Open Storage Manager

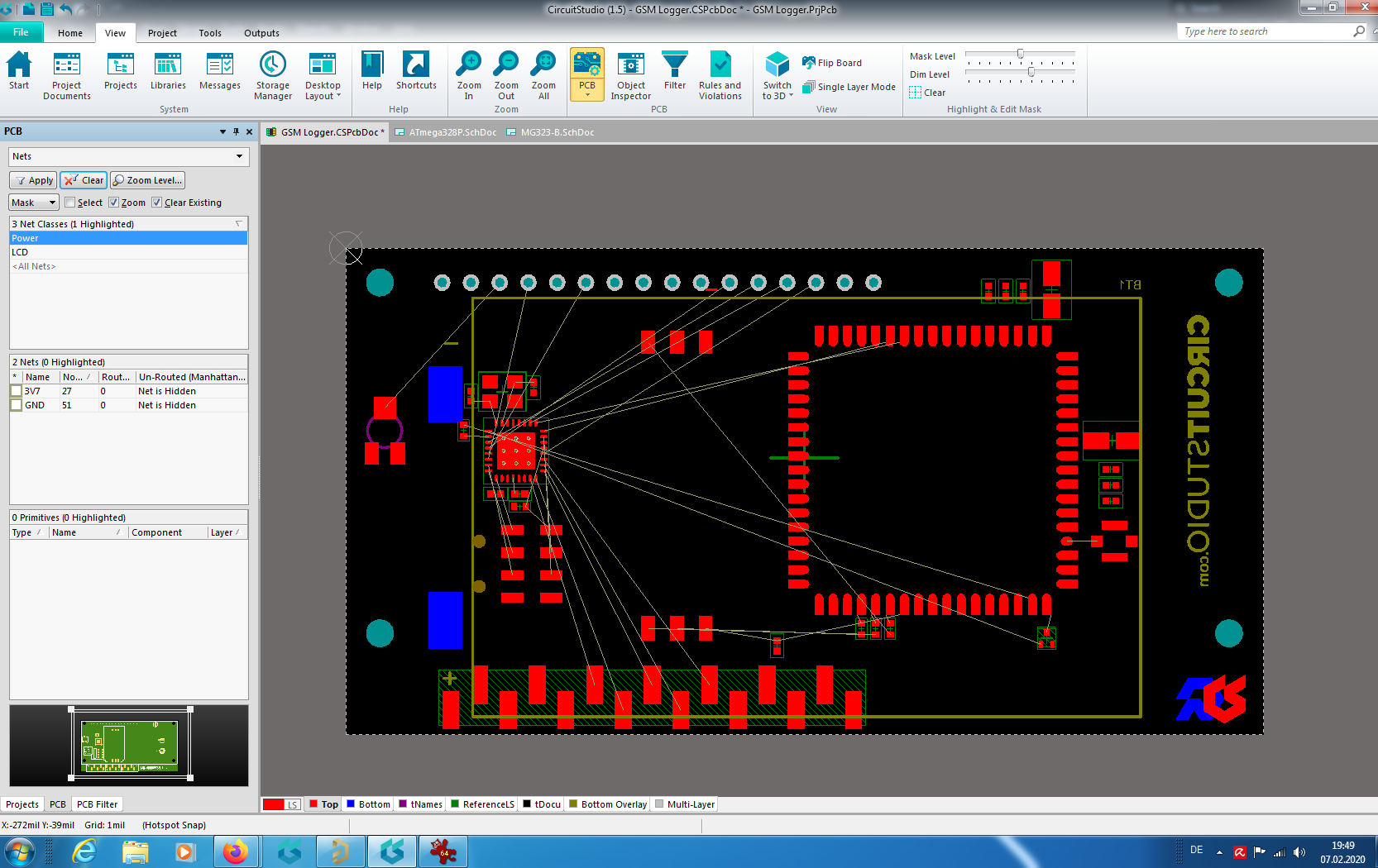point(273,76)
